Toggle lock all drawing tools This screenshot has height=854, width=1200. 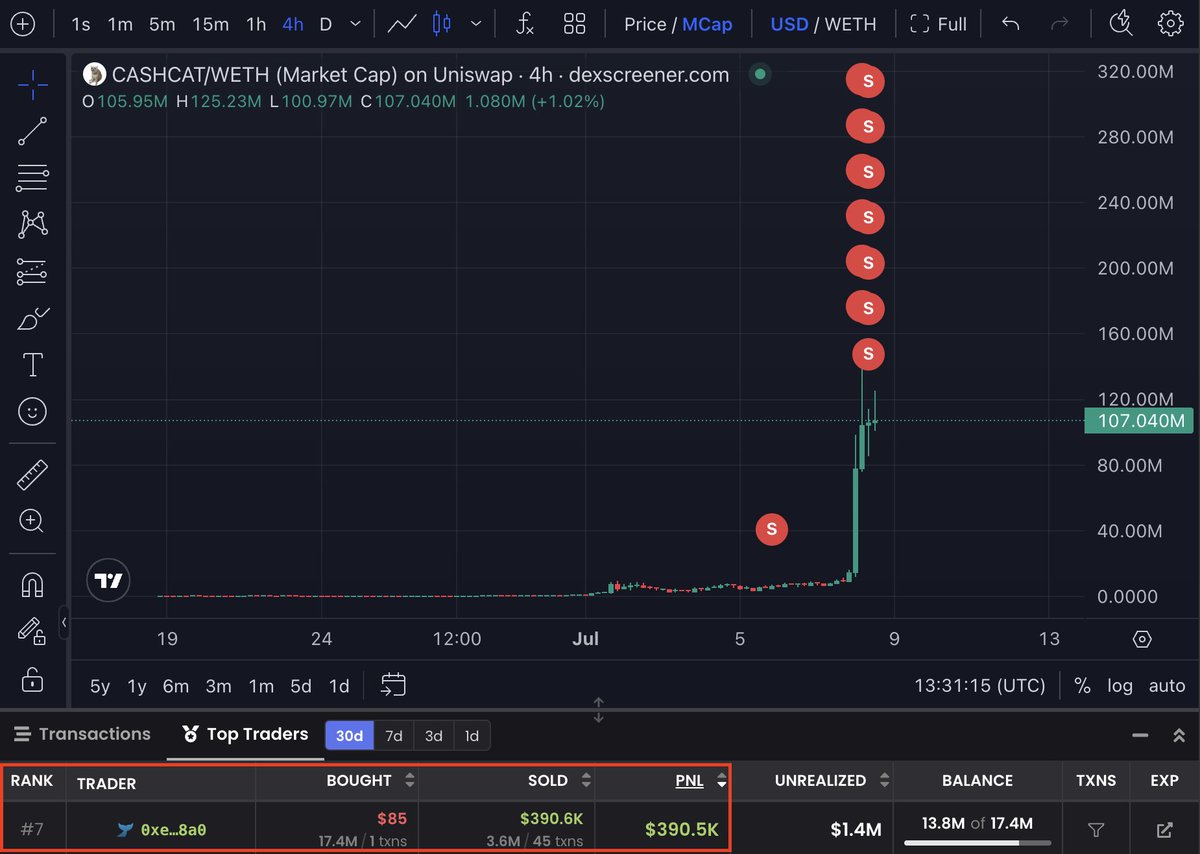tap(32, 680)
